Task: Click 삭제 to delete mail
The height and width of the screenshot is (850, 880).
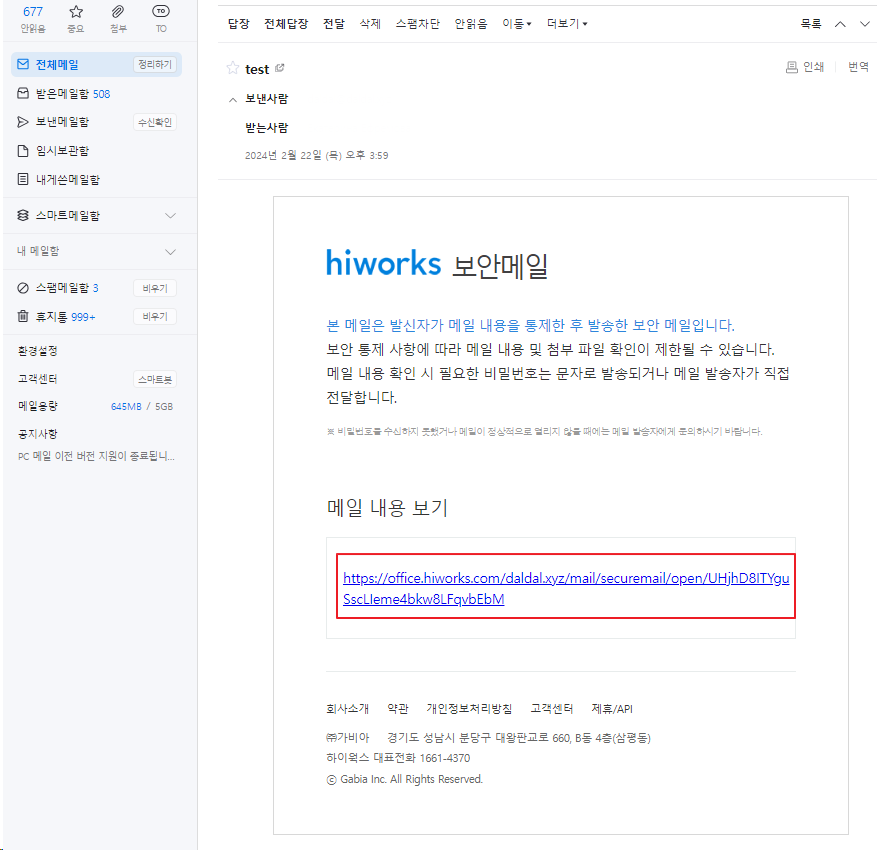Action: pyautogui.click(x=370, y=24)
